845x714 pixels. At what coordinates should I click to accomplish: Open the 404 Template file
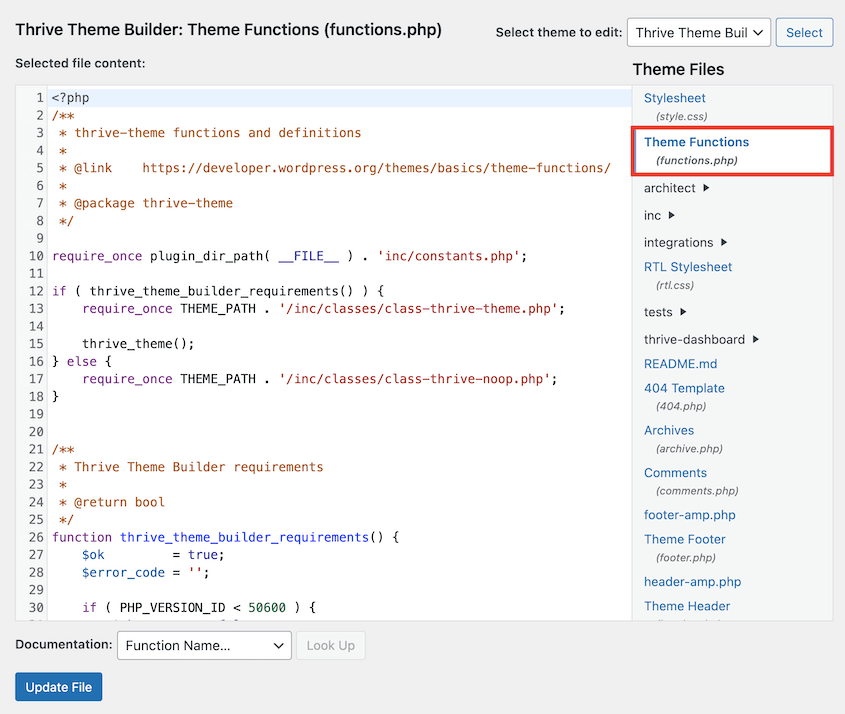(x=684, y=388)
